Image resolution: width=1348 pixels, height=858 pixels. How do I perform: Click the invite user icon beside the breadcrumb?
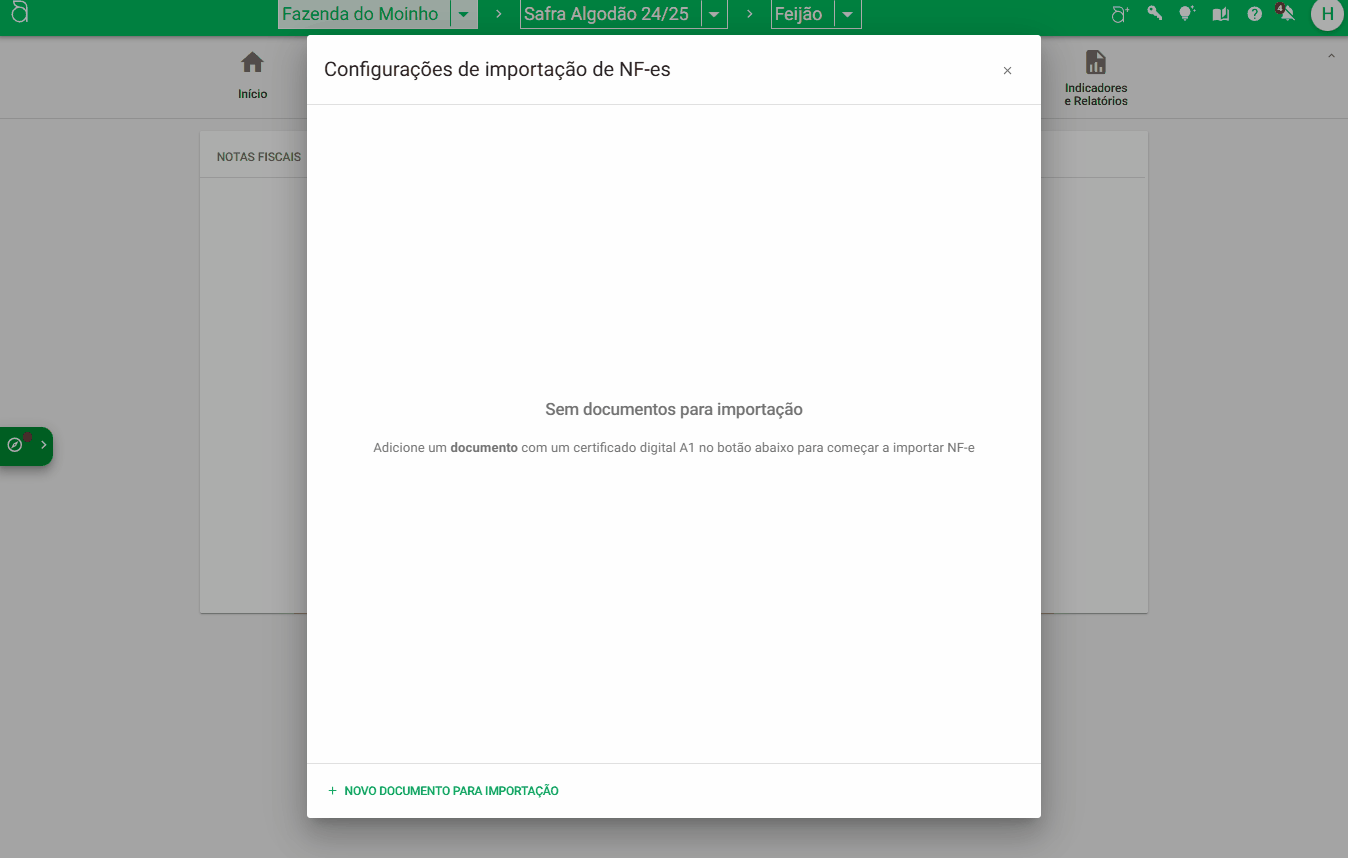pyautogui.click(x=1120, y=14)
